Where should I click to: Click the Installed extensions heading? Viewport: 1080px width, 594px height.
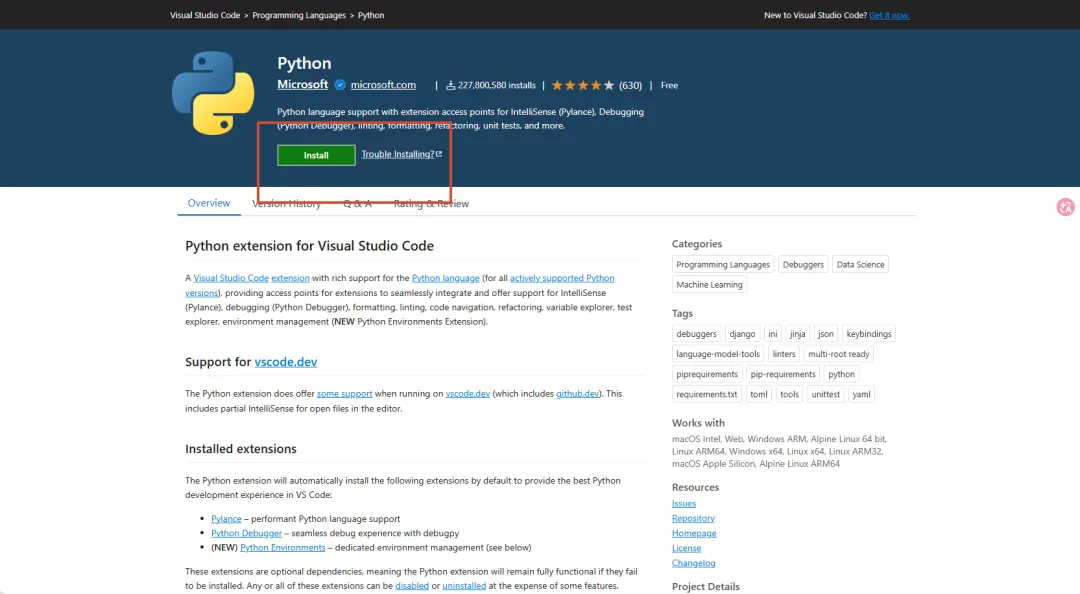[x=241, y=449]
